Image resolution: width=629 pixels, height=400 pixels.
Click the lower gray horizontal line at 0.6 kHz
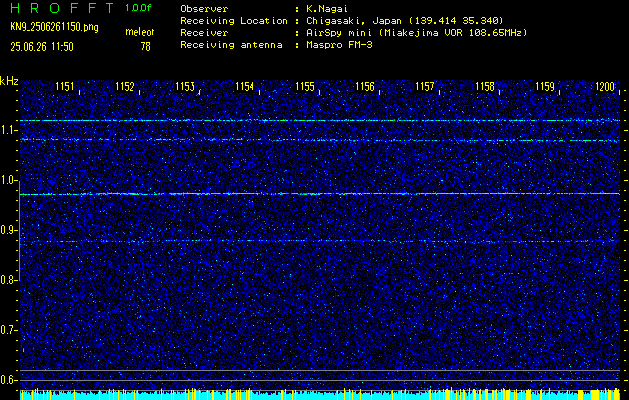click(320, 380)
